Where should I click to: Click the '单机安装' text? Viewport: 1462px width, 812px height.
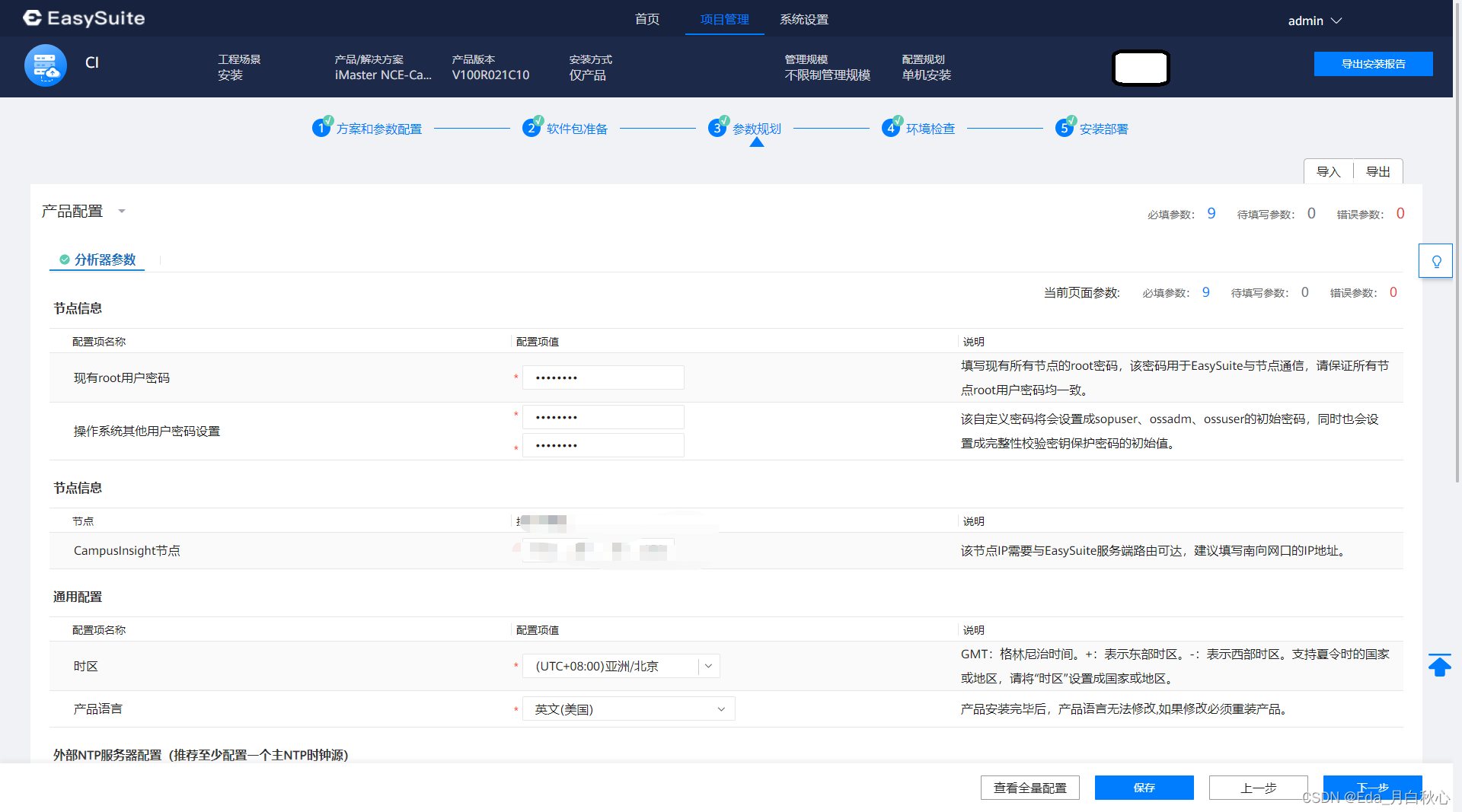click(x=927, y=75)
